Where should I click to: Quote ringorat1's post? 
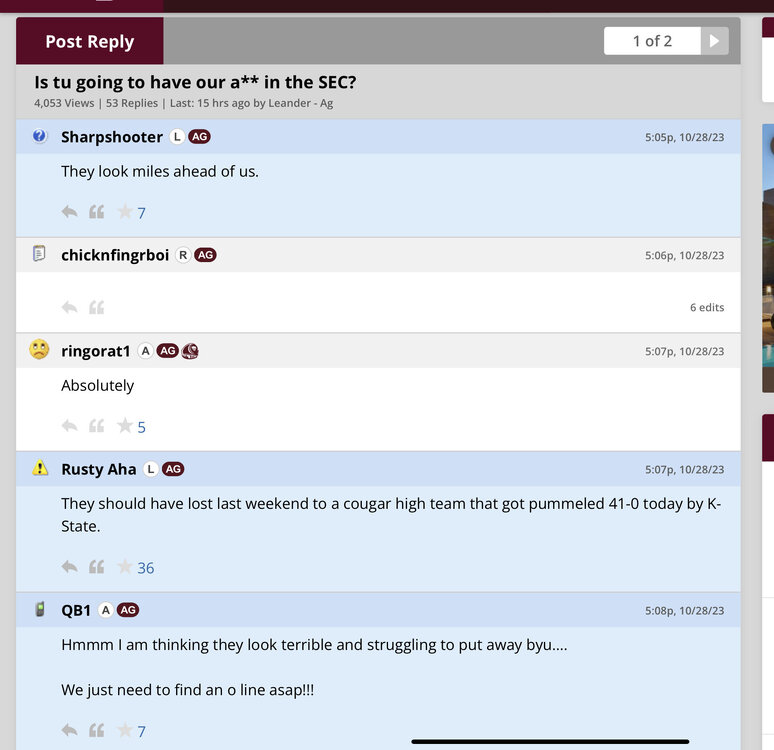coord(97,426)
